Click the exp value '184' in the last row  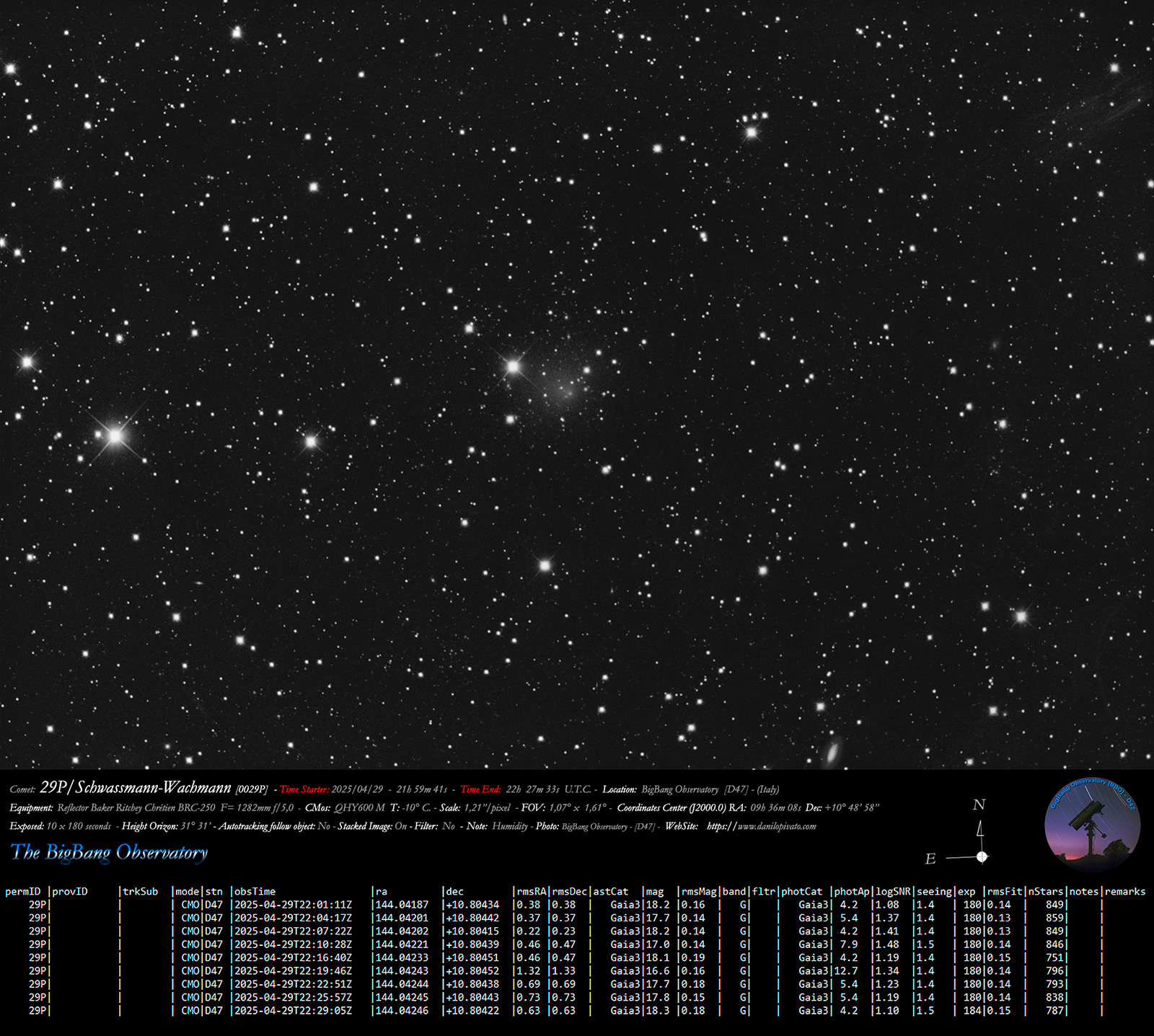click(973, 1011)
